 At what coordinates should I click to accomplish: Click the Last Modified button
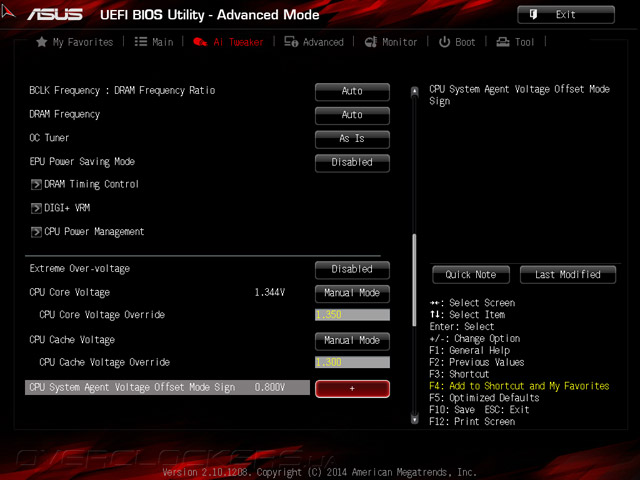[x=568, y=275]
